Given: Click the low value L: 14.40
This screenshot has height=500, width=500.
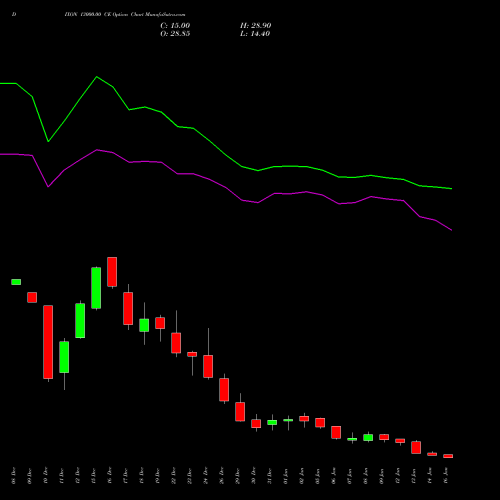Looking at the screenshot, I should tap(255, 34).
